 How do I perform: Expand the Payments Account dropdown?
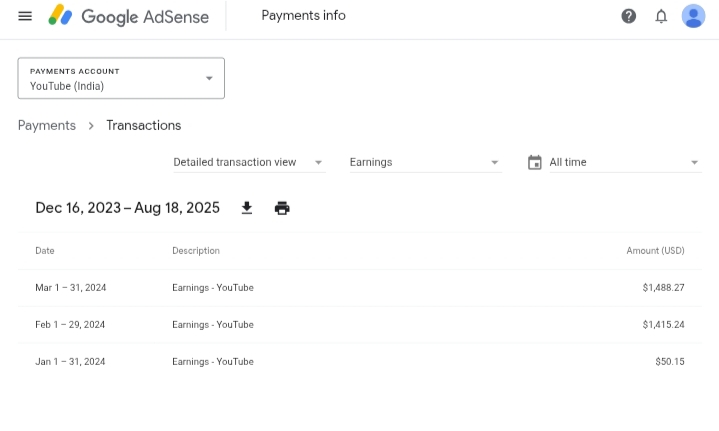121,78
